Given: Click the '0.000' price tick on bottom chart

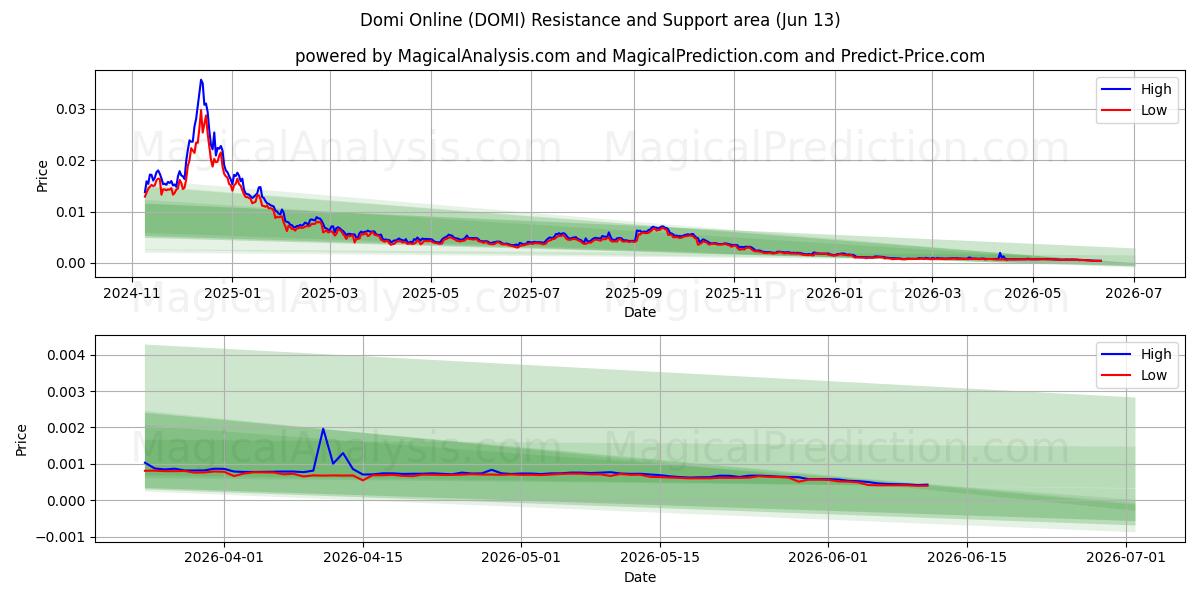Looking at the screenshot, I should point(68,501).
